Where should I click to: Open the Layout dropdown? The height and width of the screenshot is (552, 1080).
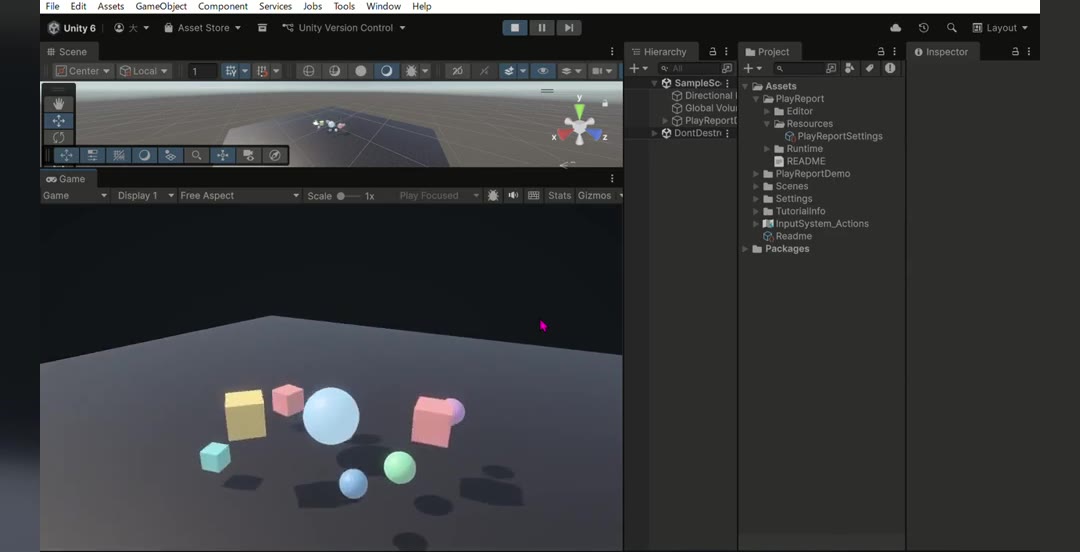click(x=999, y=28)
